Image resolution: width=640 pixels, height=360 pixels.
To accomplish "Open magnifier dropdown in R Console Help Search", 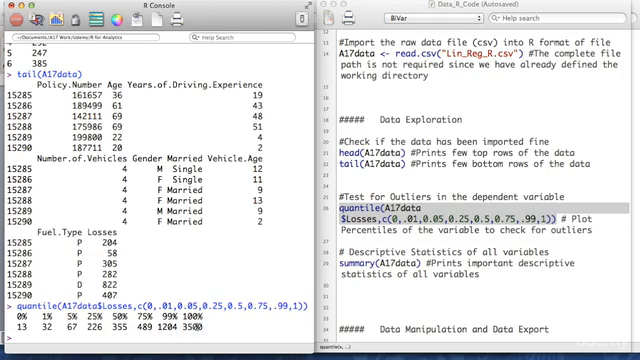I will tap(196, 37).
